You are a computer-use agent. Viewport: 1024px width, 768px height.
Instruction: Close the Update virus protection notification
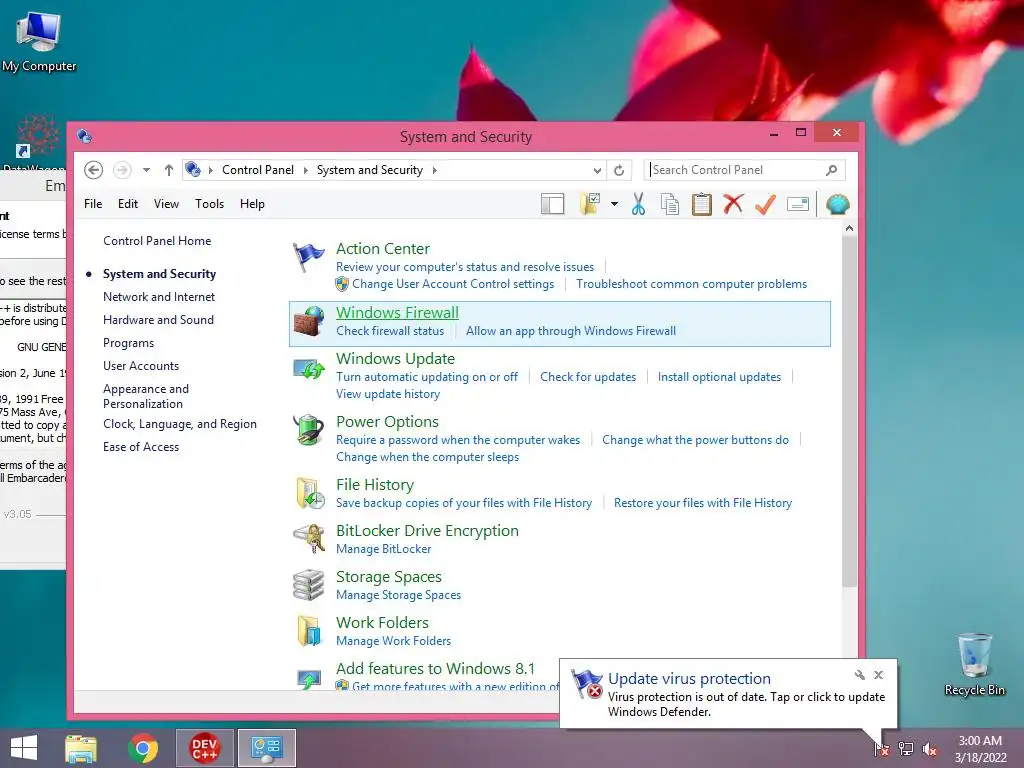(x=878, y=675)
